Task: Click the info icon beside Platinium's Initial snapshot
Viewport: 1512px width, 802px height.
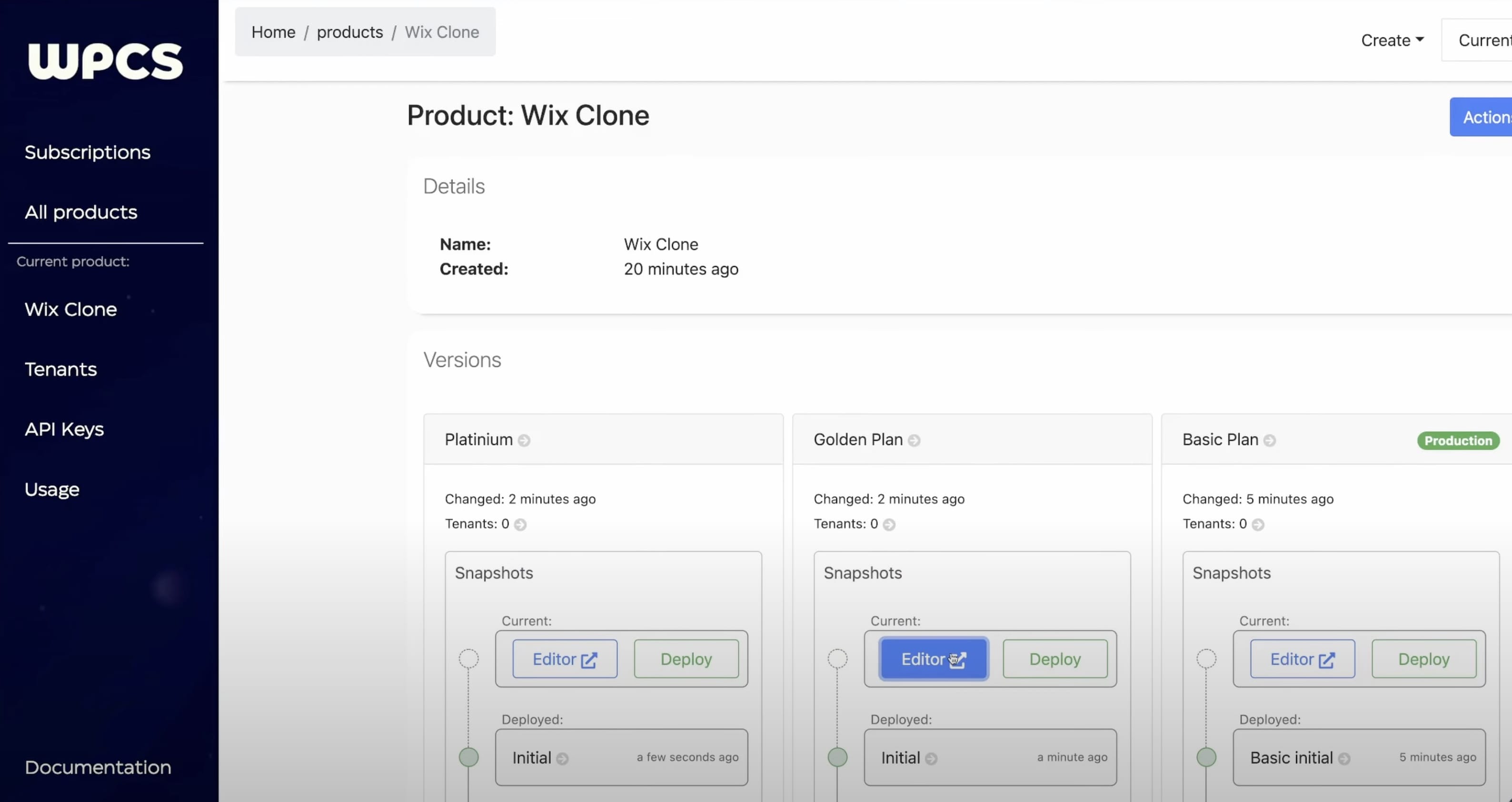Action: point(562,759)
